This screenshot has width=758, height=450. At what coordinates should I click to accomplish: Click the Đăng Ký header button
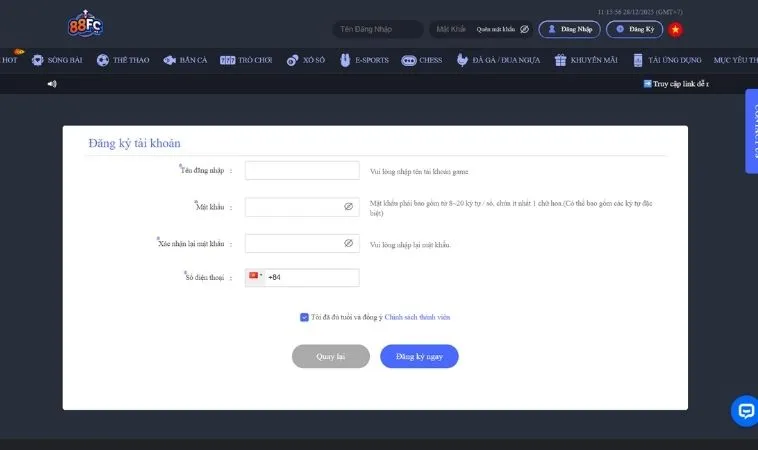[634, 29]
